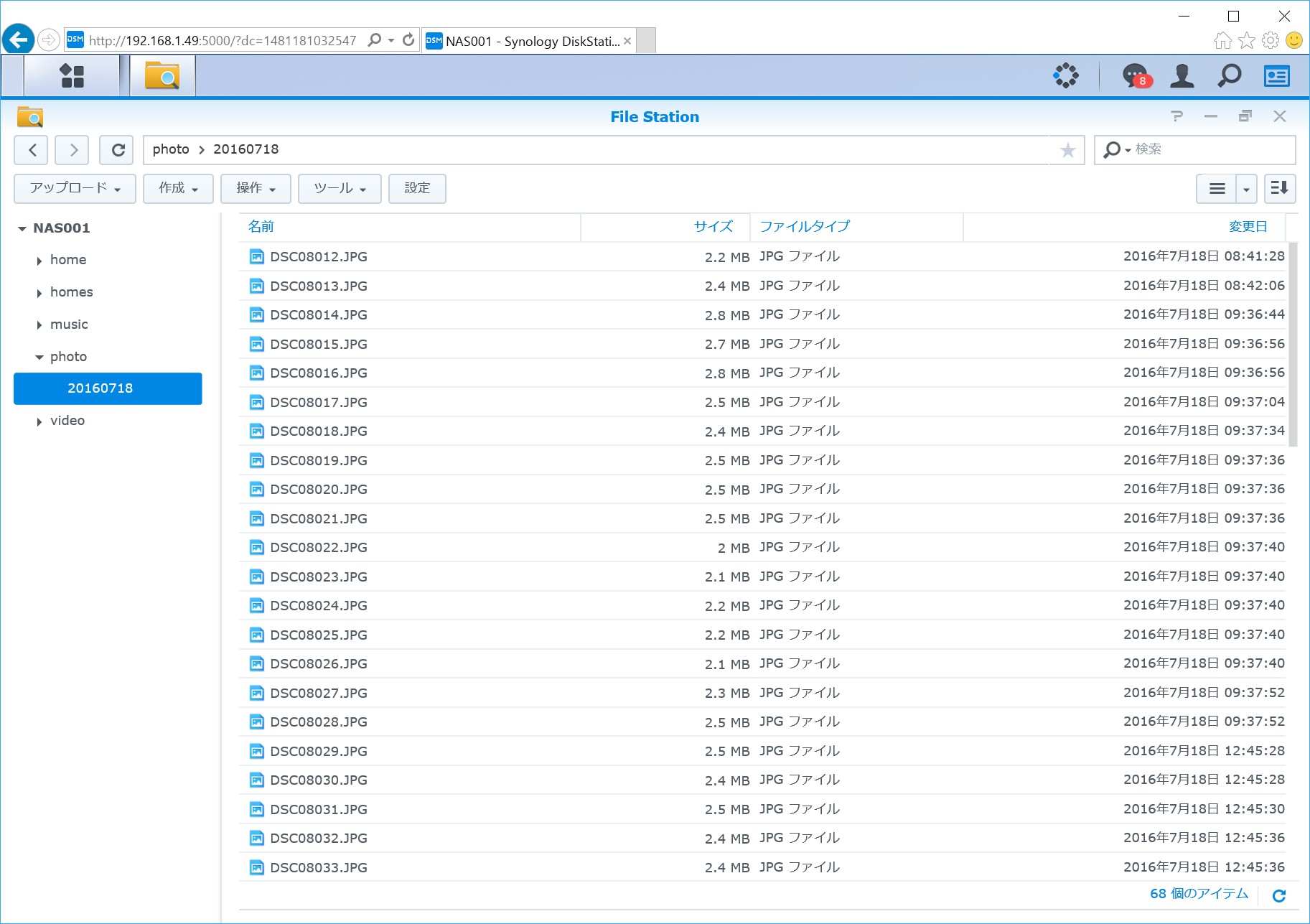Expand the home folder tree node
The image size is (1310, 924).
tap(39, 261)
